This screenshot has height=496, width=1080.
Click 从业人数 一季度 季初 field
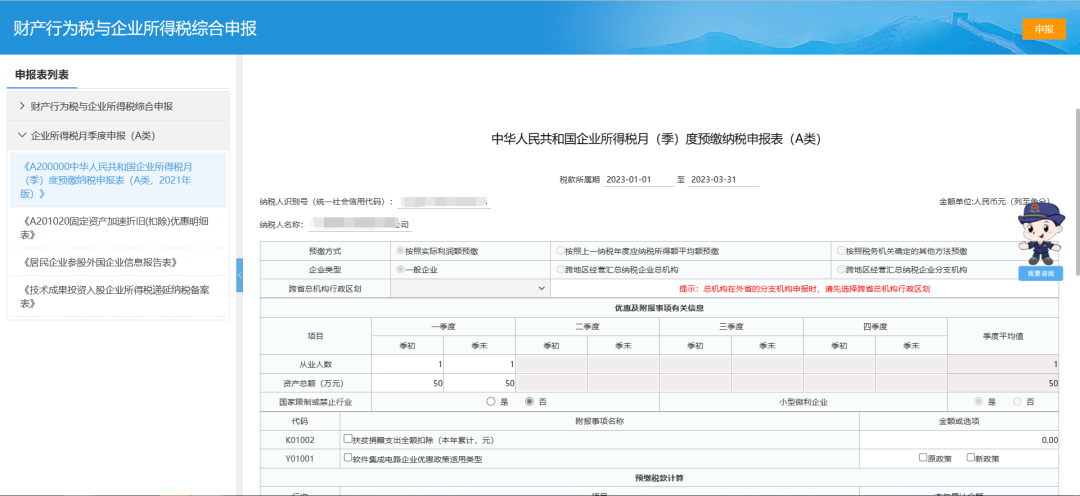tap(407, 364)
